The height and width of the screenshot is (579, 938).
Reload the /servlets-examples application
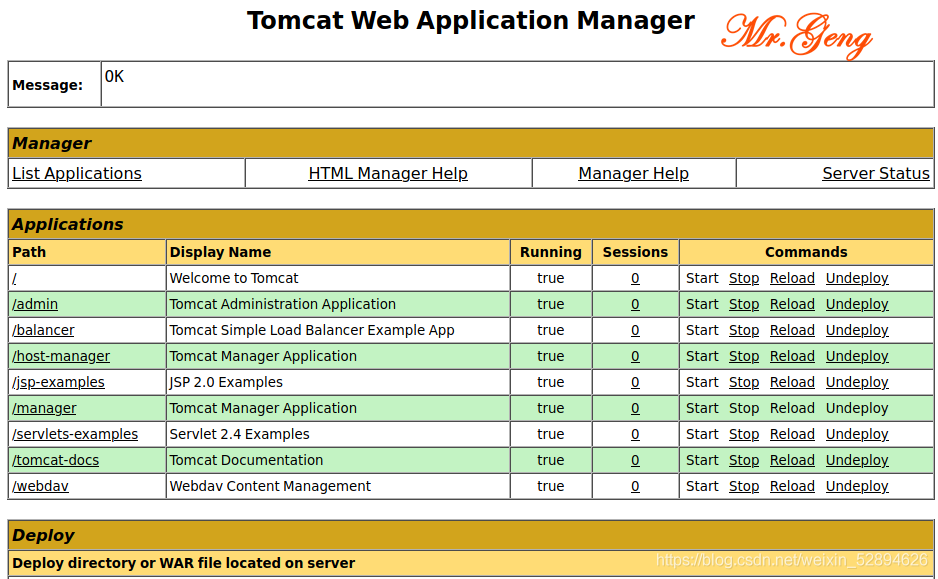click(x=792, y=434)
